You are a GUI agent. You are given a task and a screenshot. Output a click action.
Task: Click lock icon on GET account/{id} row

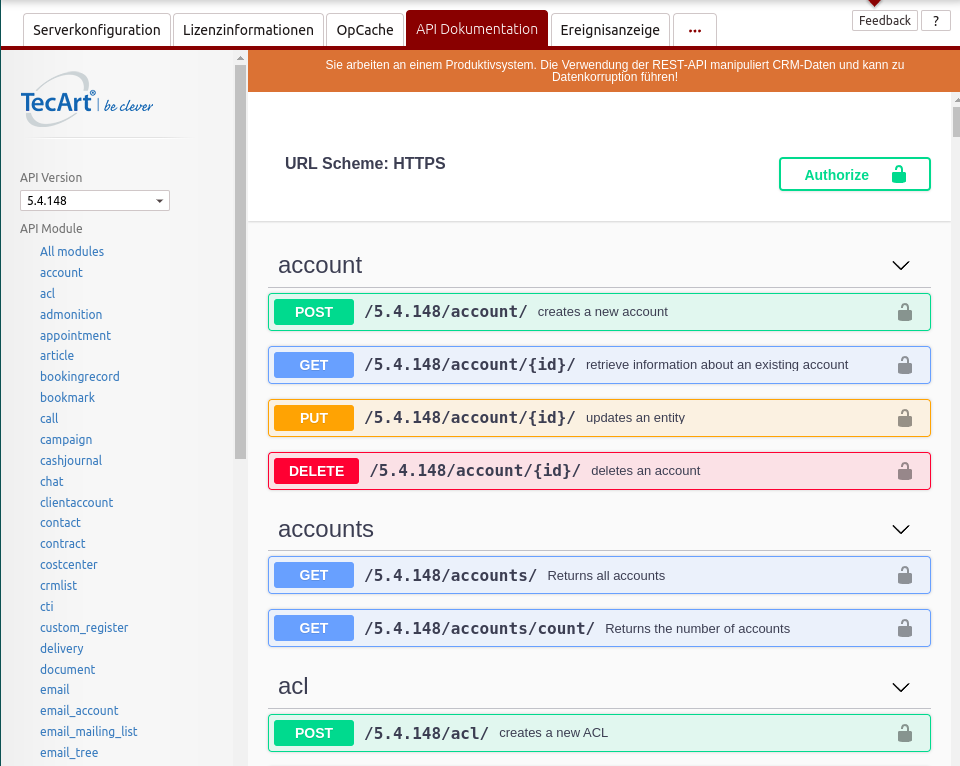(x=904, y=365)
